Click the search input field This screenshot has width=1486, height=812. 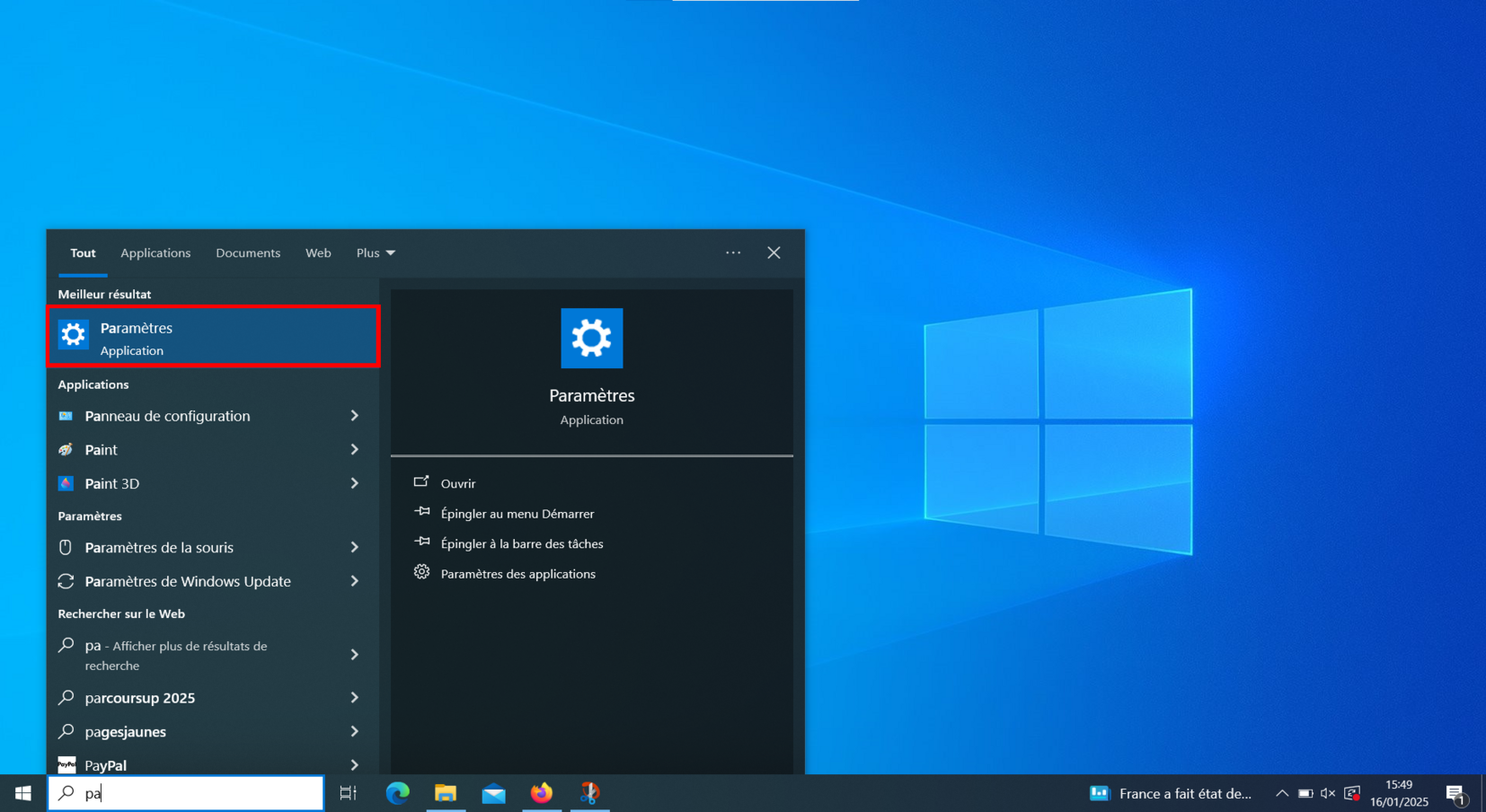[198, 793]
